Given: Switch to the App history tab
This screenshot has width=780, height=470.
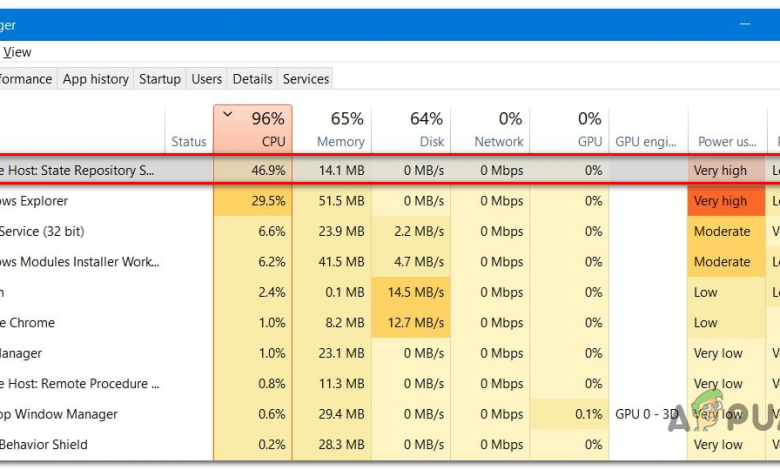Looking at the screenshot, I should pos(95,79).
